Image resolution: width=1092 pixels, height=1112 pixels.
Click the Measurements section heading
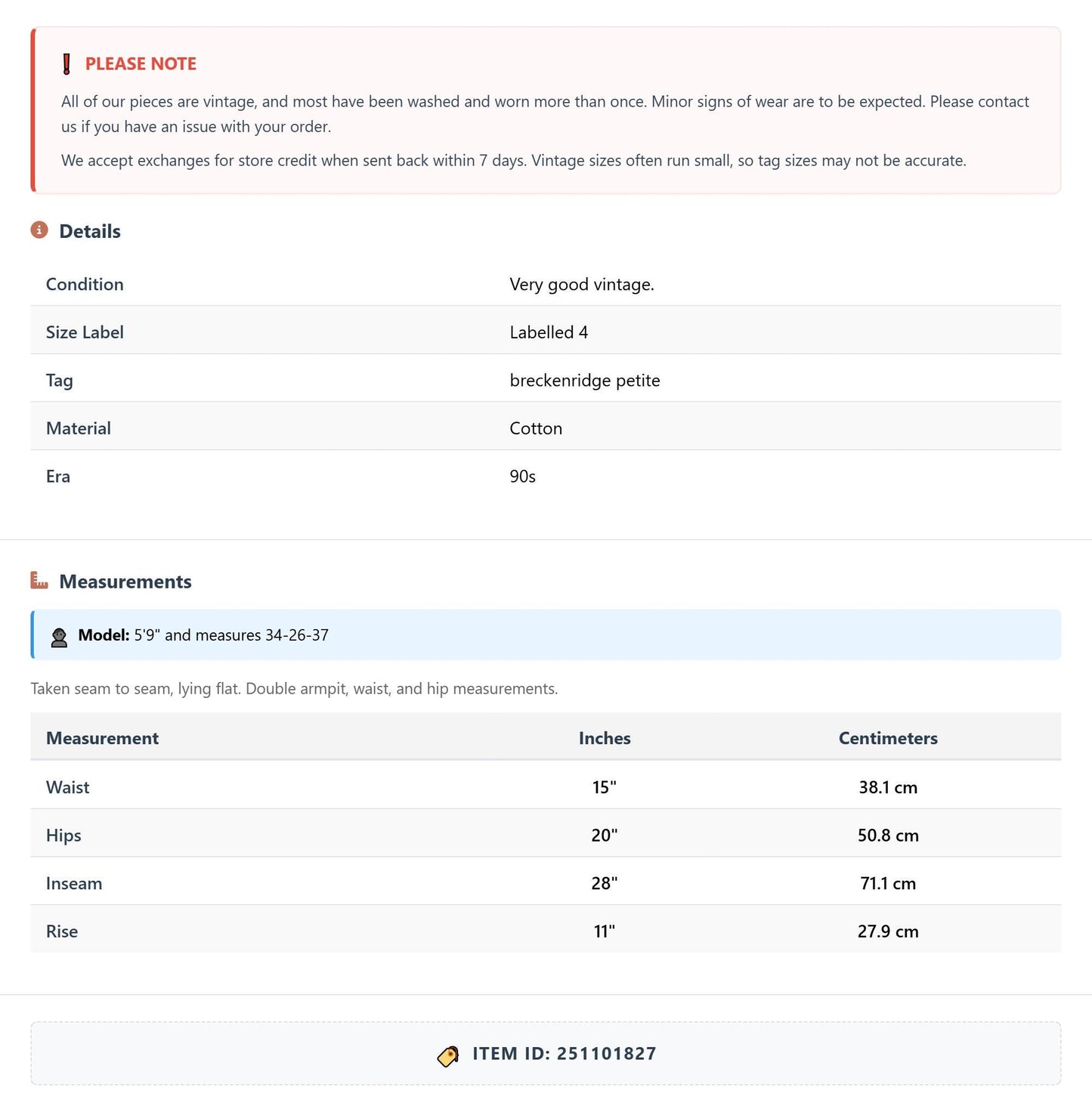coord(125,582)
